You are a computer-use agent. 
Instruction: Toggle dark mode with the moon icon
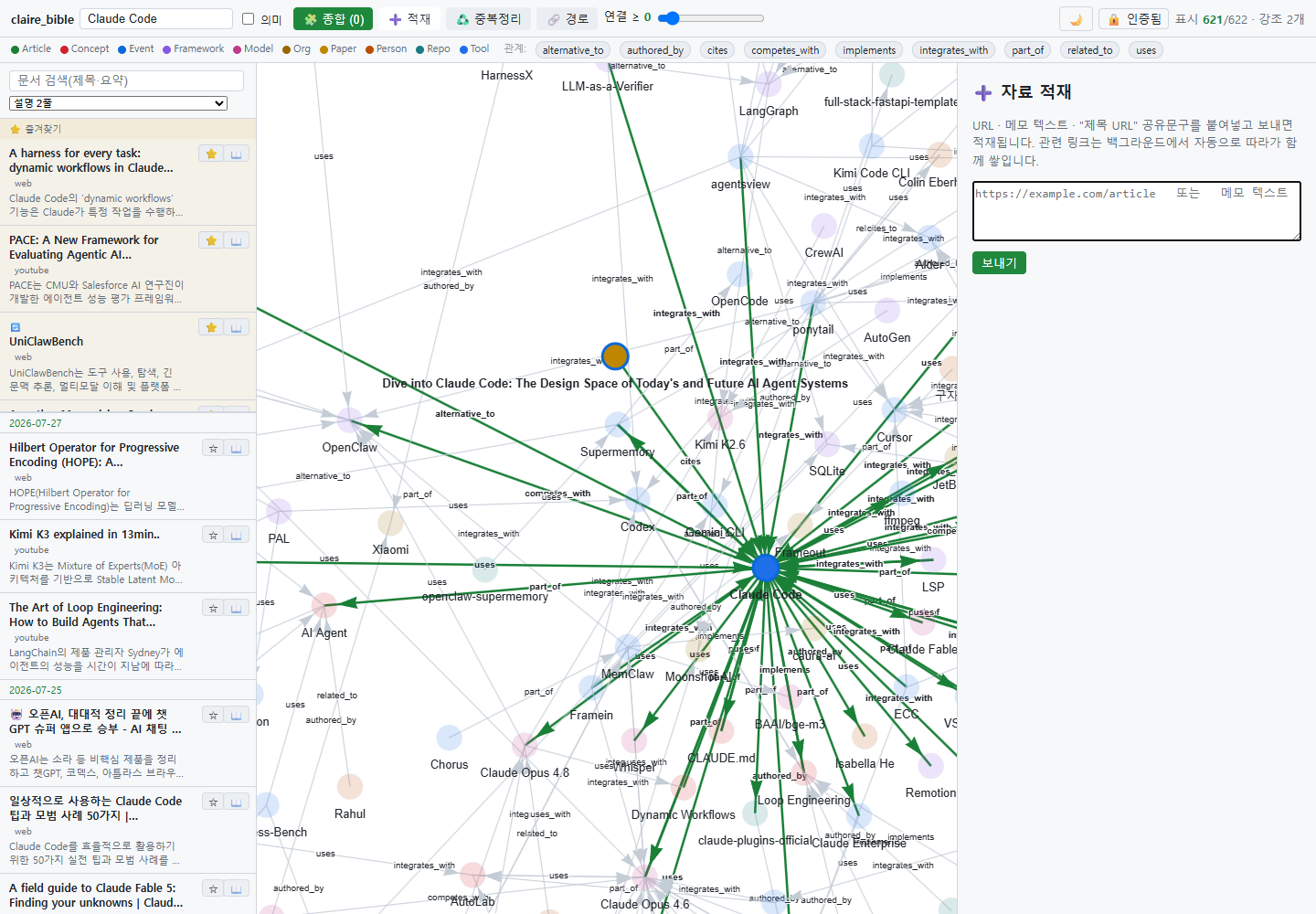(1076, 19)
